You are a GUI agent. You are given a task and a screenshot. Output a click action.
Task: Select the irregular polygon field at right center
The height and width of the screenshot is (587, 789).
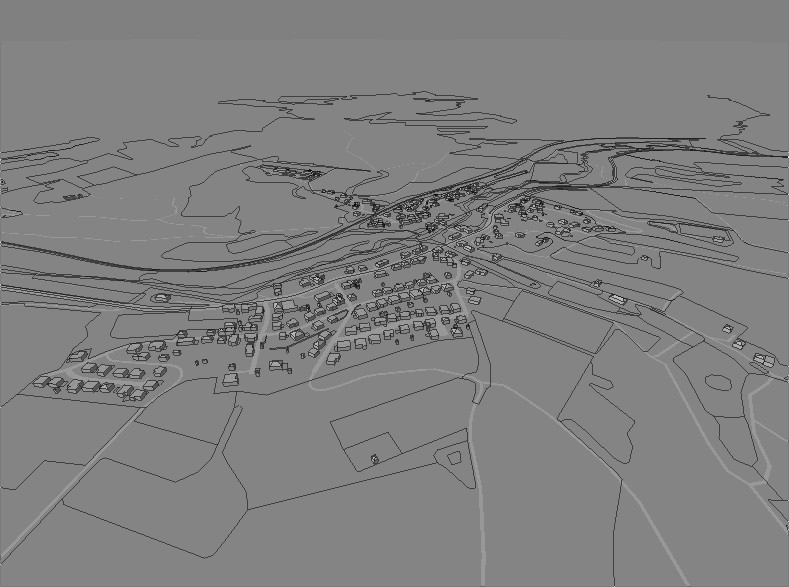click(x=600, y=400)
